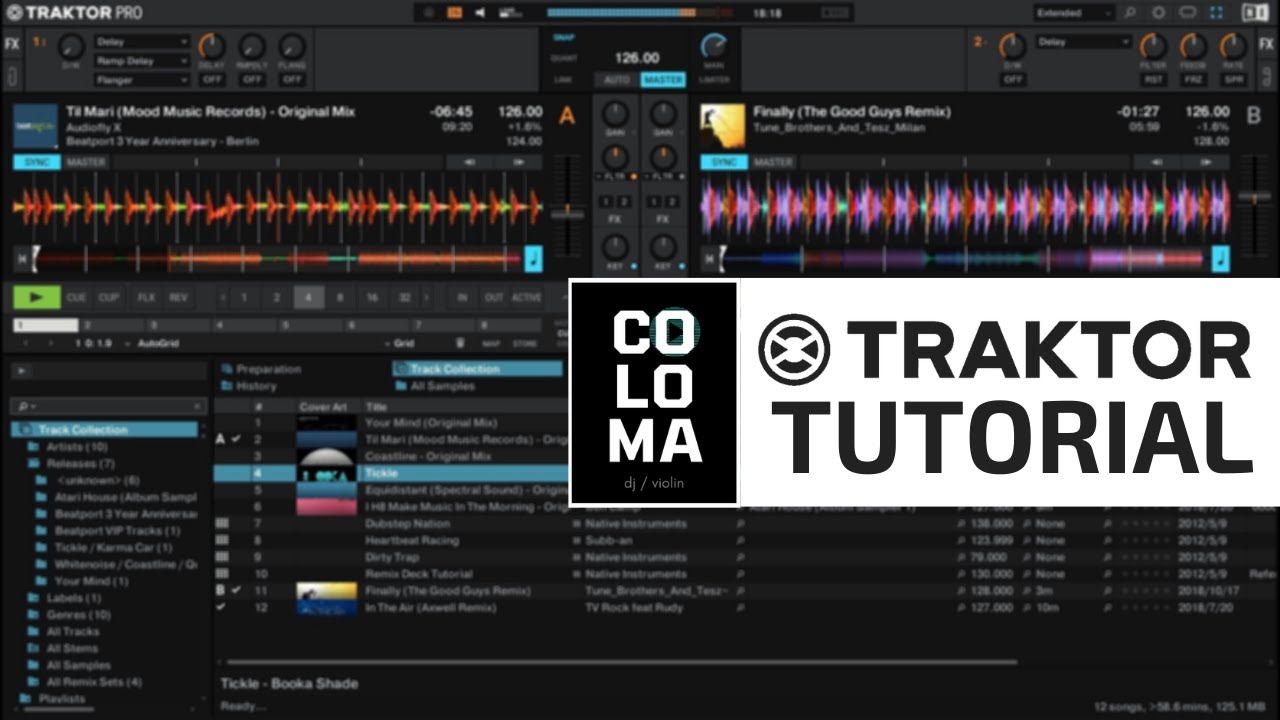
Task: Click the green Play button on deck A
Action: coord(37,297)
